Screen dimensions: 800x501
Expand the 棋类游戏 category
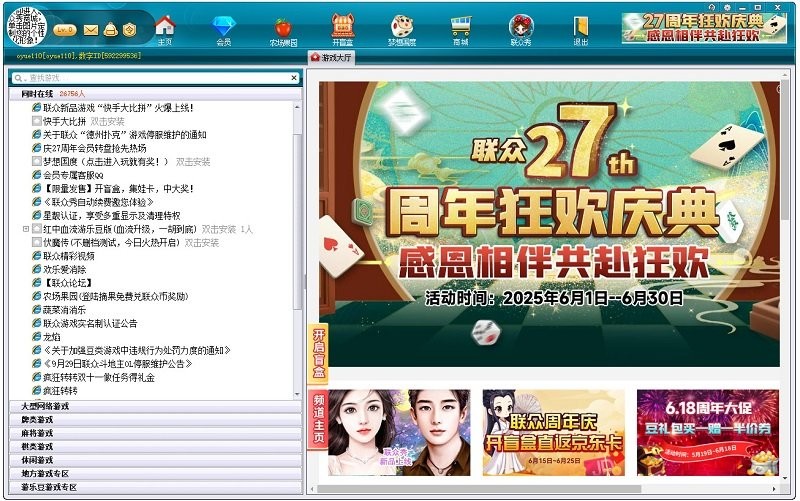tap(156, 446)
